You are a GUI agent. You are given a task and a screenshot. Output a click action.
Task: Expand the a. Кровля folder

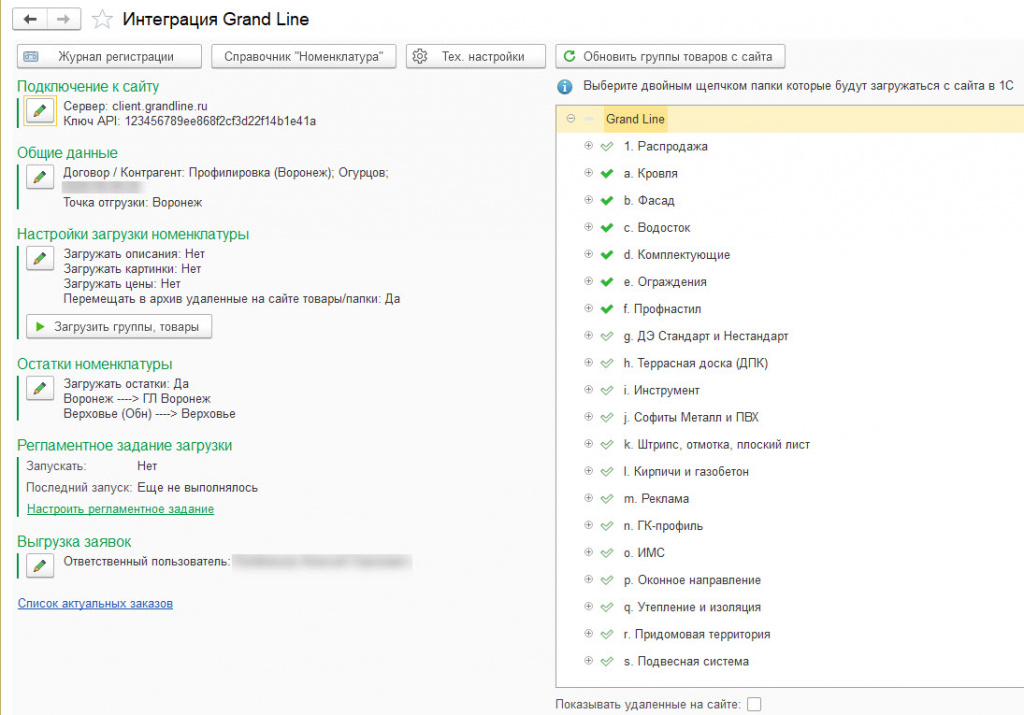pos(588,173)
